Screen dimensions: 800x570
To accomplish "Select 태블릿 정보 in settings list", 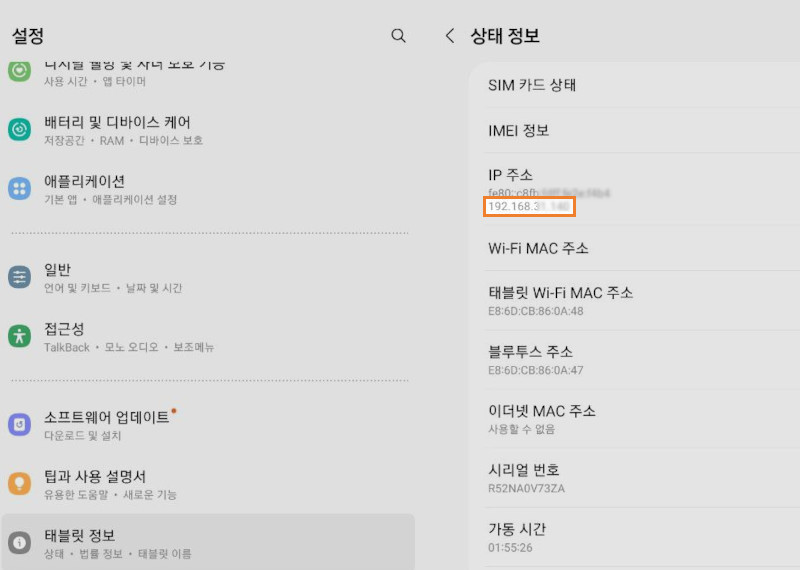I will pos(208,542).
